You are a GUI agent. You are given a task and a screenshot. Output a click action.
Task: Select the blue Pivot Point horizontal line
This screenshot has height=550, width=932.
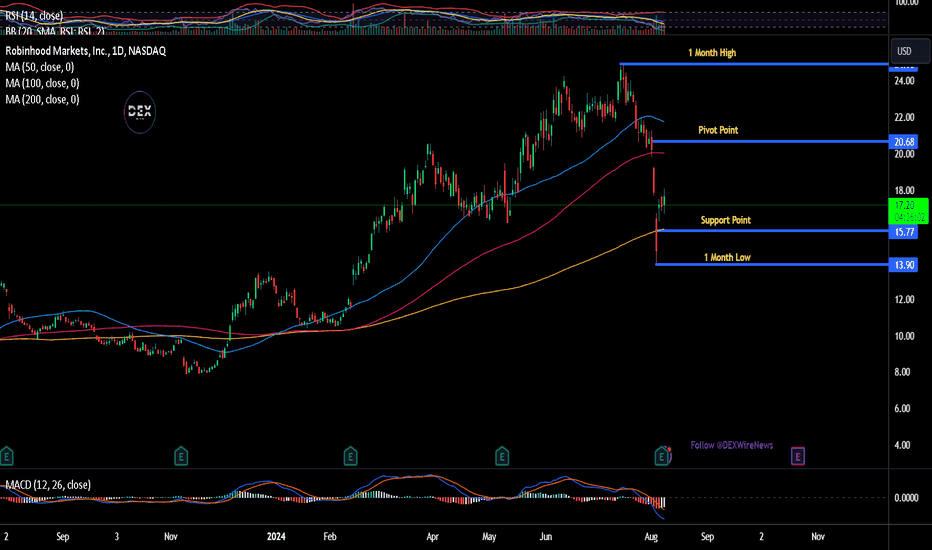click(770, 141)
